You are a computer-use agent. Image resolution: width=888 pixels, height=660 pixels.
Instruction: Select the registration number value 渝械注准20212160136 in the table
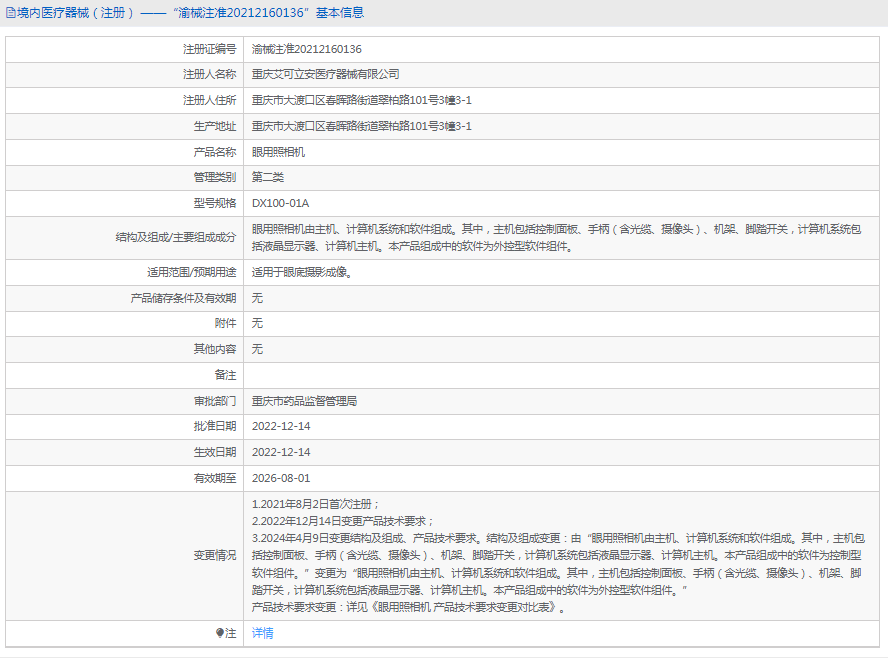tap(306, 49)
